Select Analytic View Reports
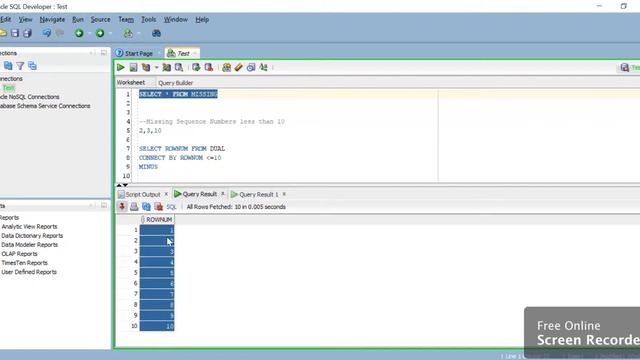 coord(29,227)
